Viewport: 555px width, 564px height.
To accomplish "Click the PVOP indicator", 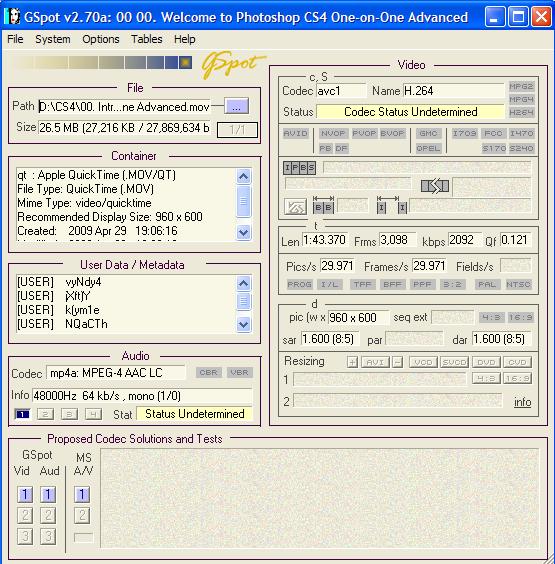I will point(364,133).
